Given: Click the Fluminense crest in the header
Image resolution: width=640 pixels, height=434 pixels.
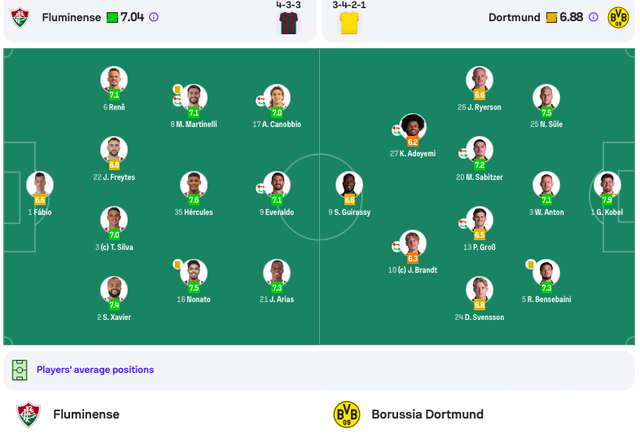Looking at the screenshot, I should pyautogui.click(x=20, y=17).
